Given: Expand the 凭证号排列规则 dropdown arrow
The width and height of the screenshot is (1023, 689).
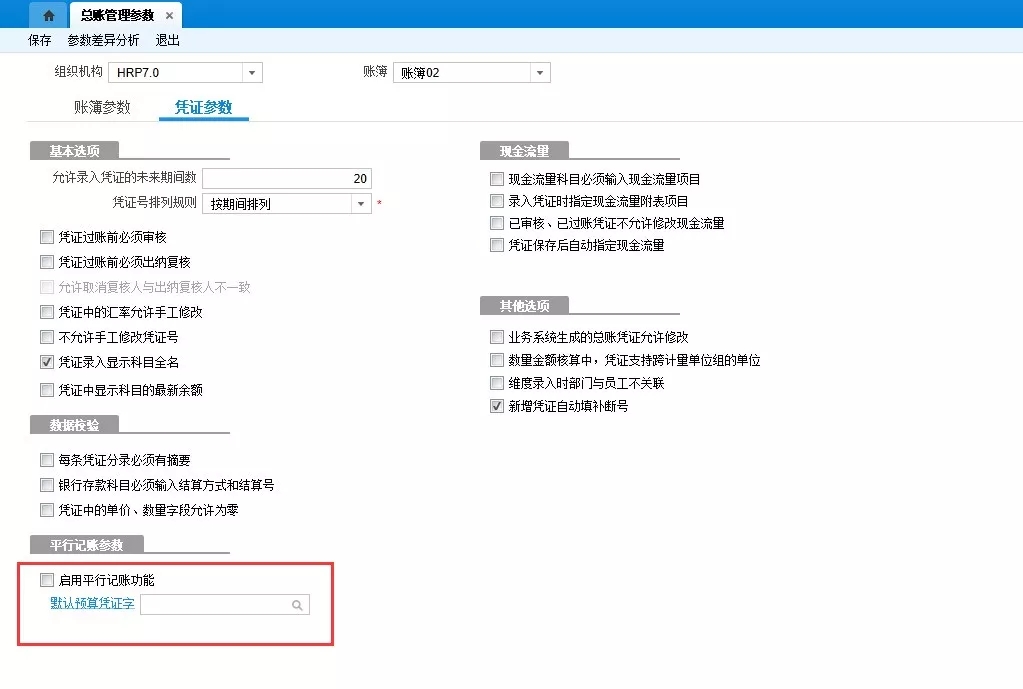Looking at the screenshot, I should pyautogui.click(x=361, y=204).
